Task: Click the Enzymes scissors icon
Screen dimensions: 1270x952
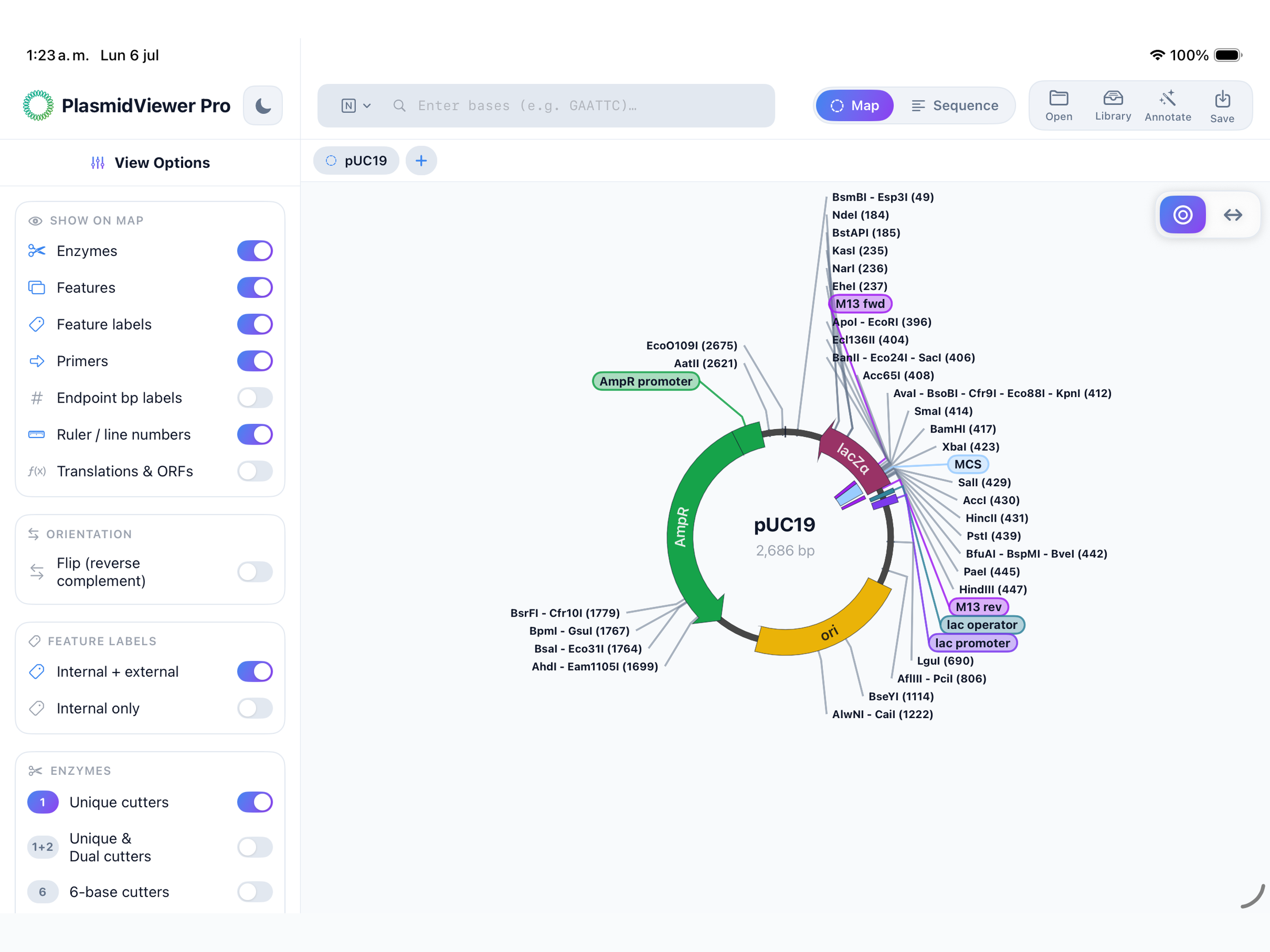Action: (37, 251)
